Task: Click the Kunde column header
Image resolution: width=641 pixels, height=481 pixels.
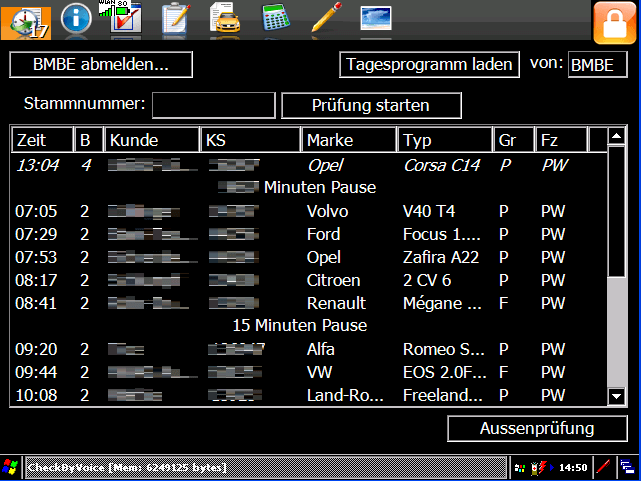Action: click(152, 140)
